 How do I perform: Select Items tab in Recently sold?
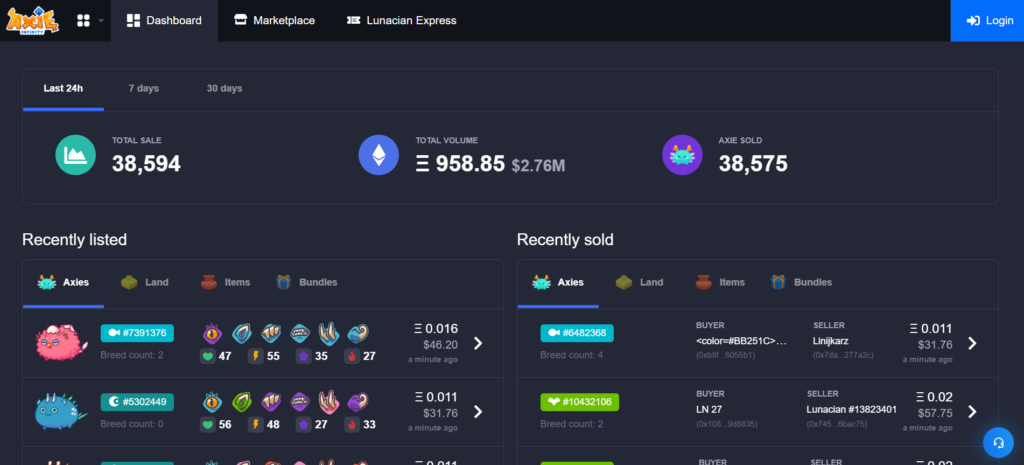(720, 283)
